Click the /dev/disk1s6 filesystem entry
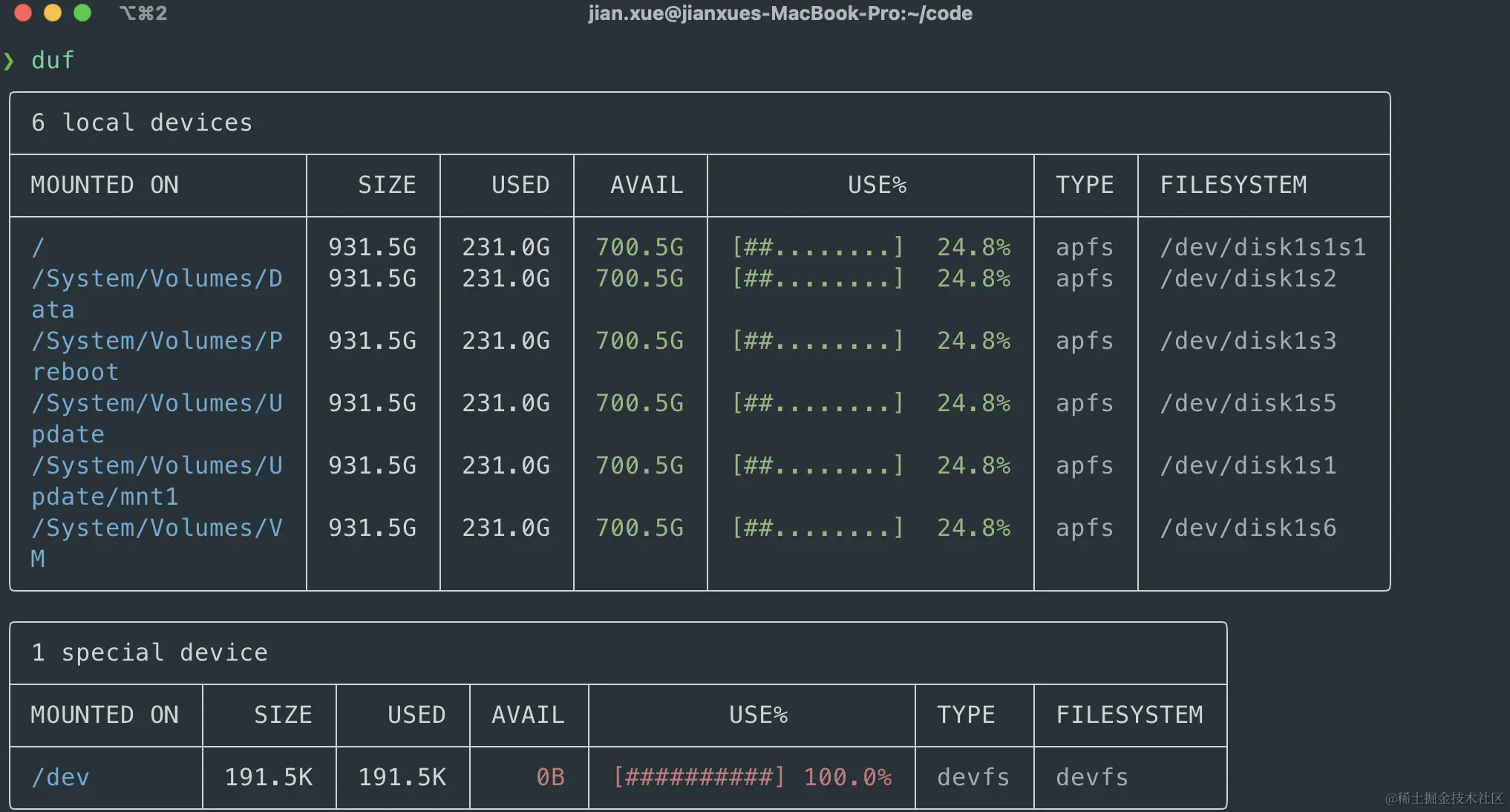1510x812 pixels. coord(1248,528)
